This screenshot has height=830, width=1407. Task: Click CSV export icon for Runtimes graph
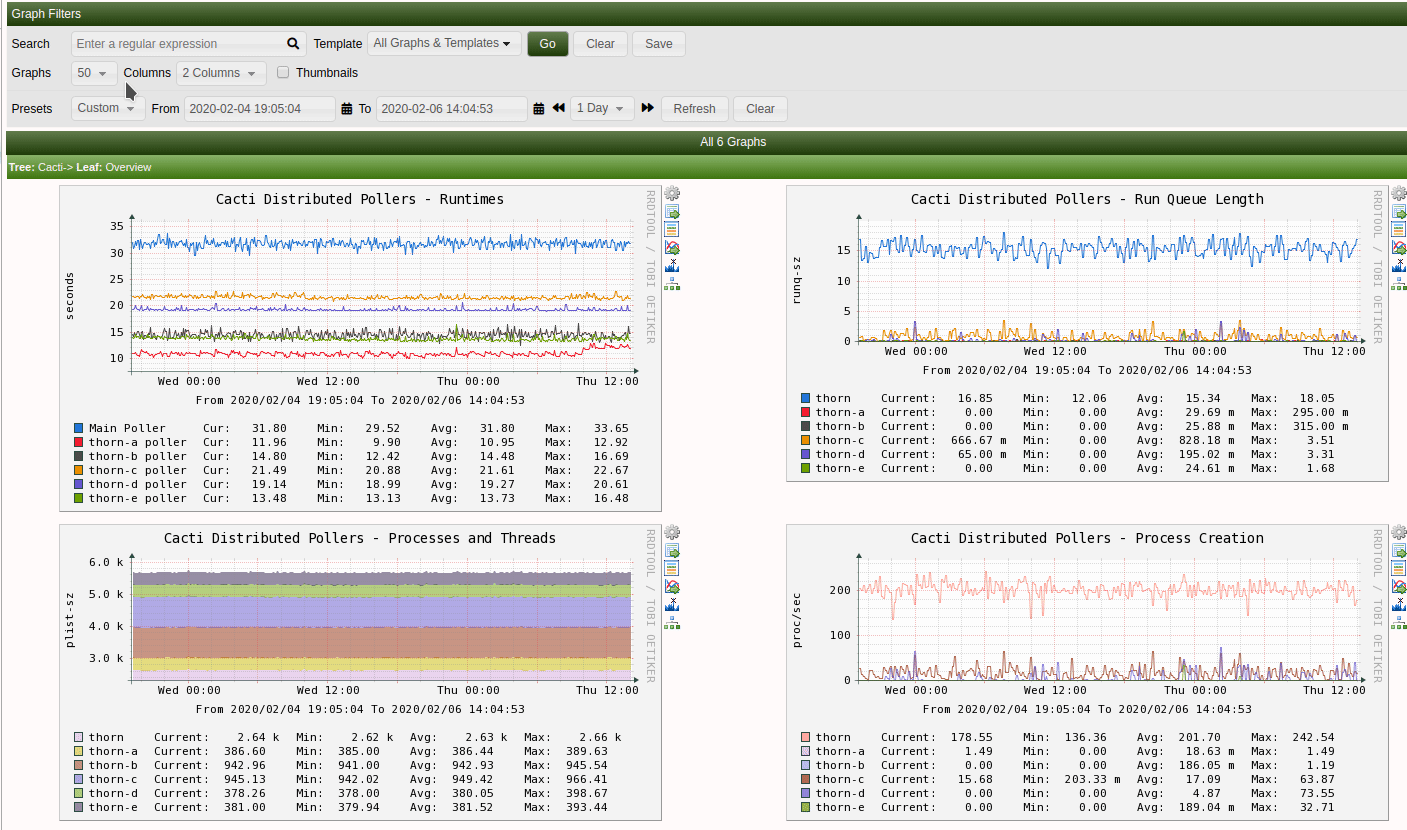click(672, 212)
